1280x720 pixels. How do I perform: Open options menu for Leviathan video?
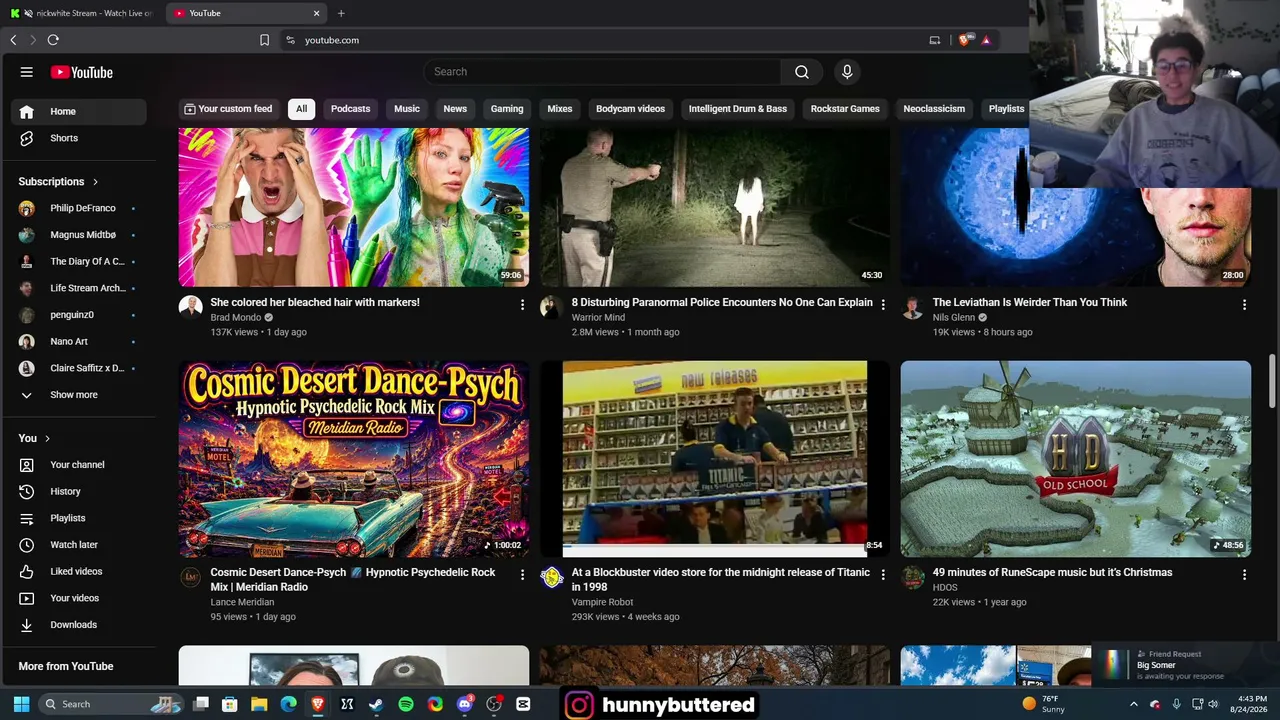(1244, 304)
